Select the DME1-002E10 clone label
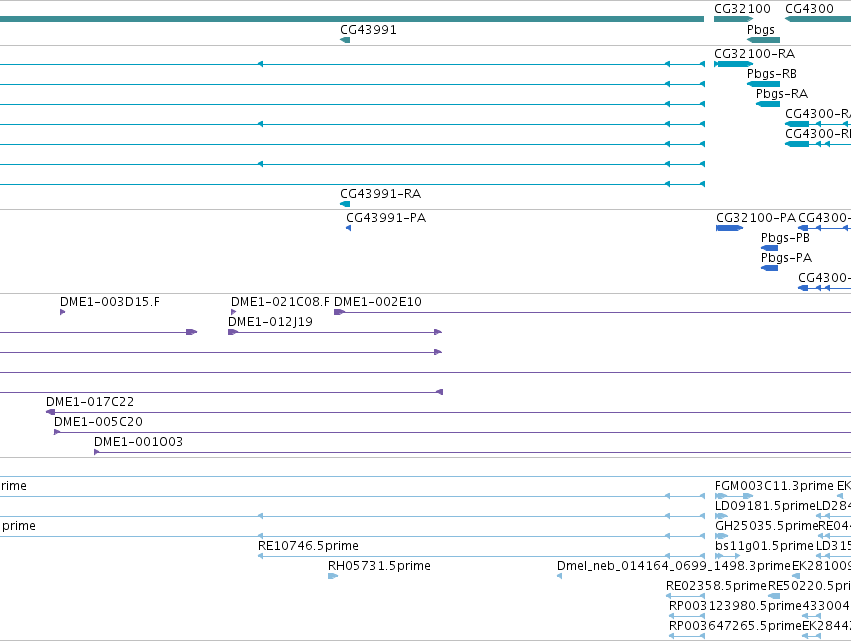 (x=378, y=302)
